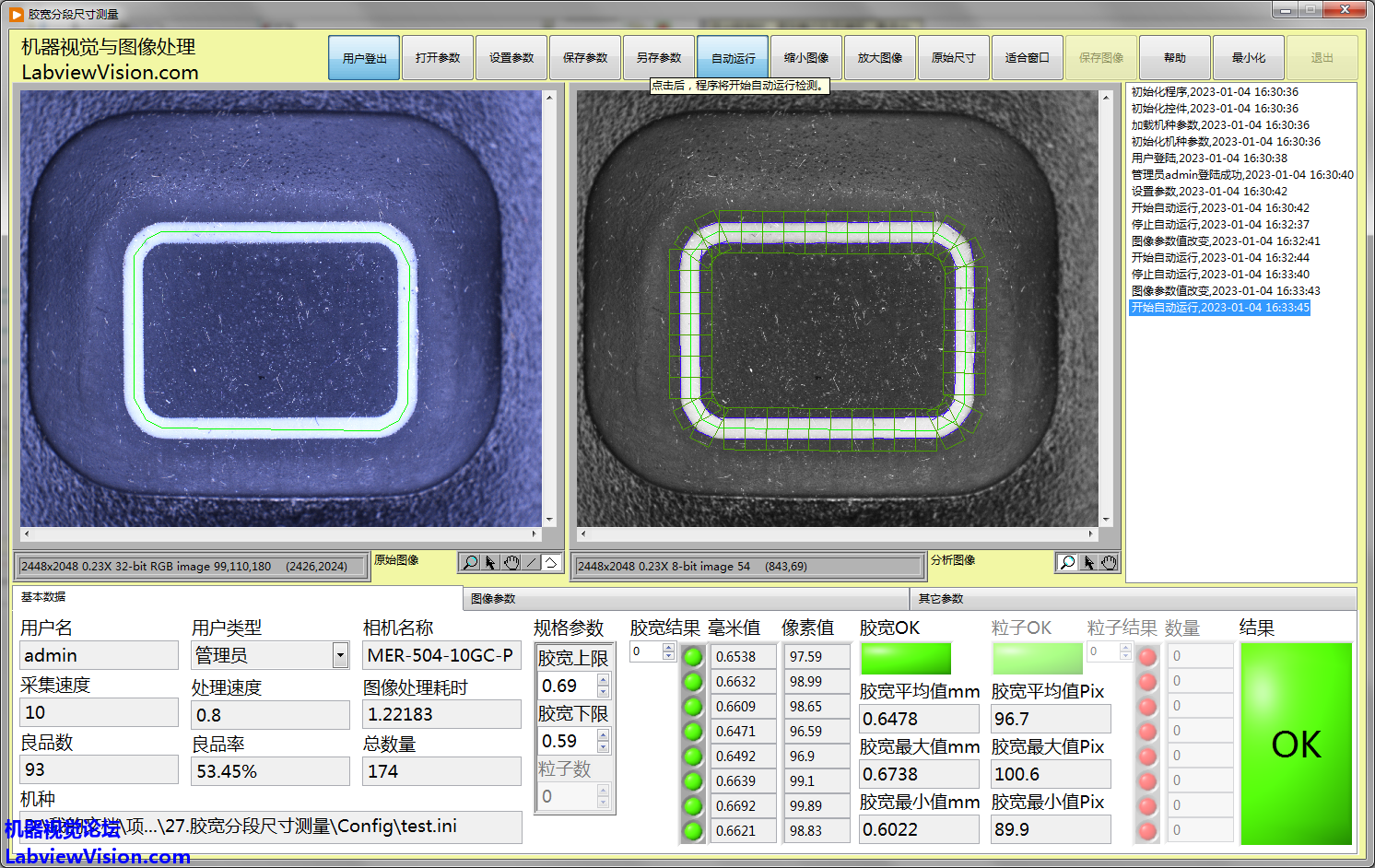Viewport: 1375px width, 868px height.
Task: Select the pointer tool under the original image
Action: click(x=490, y=562)
